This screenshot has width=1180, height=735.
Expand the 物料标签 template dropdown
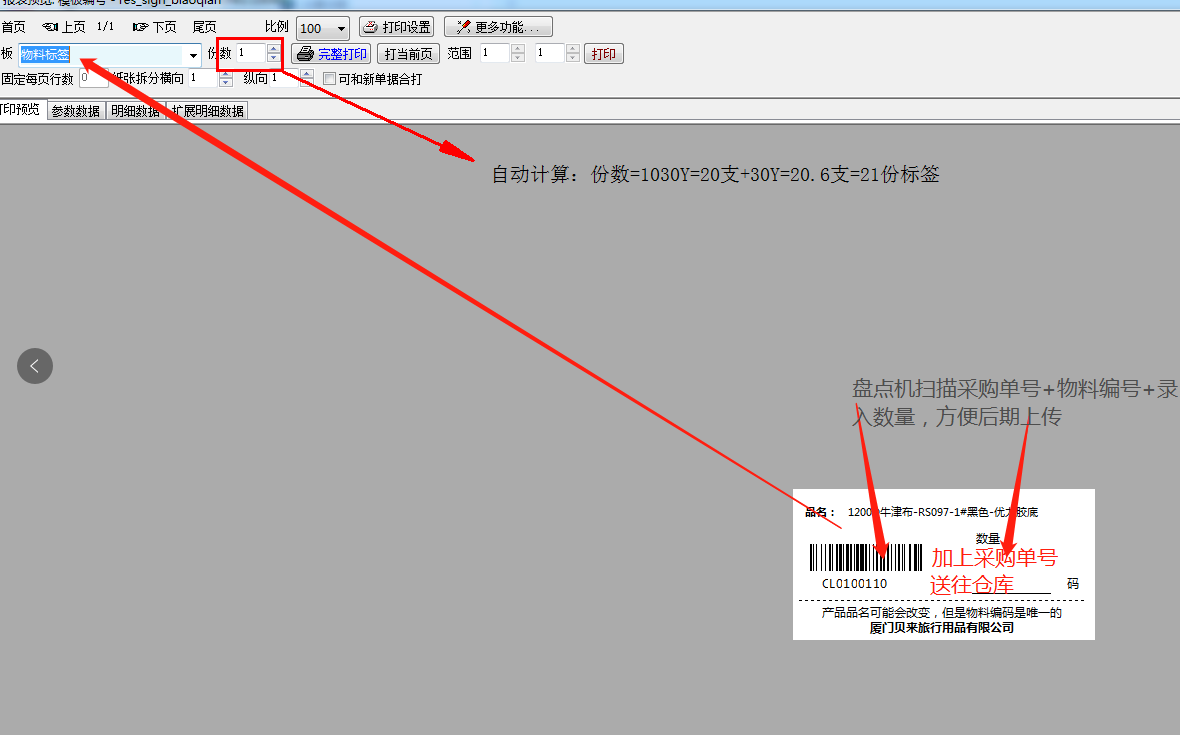point(193,55)
